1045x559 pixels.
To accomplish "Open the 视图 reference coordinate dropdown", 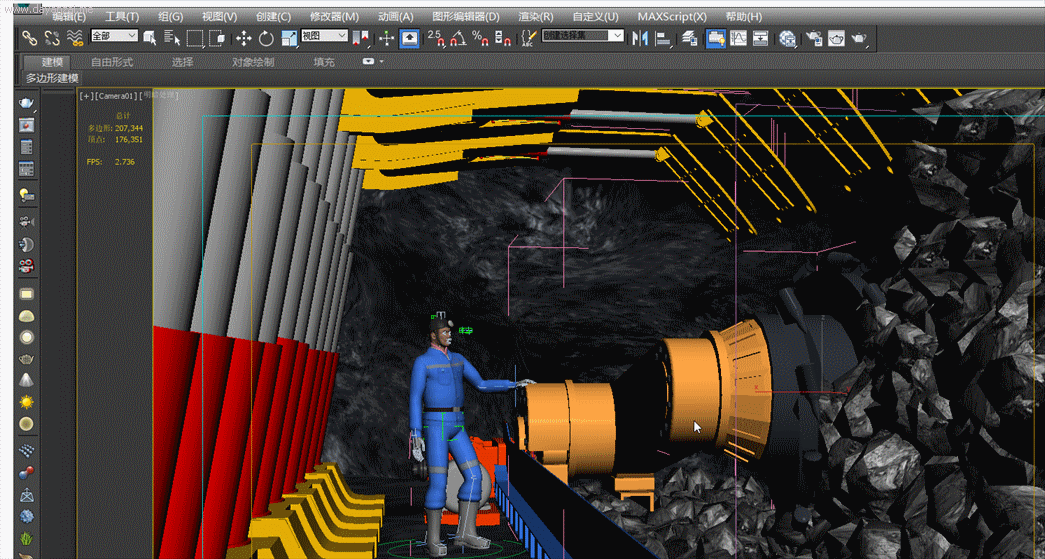I will [x=325, y=35].
